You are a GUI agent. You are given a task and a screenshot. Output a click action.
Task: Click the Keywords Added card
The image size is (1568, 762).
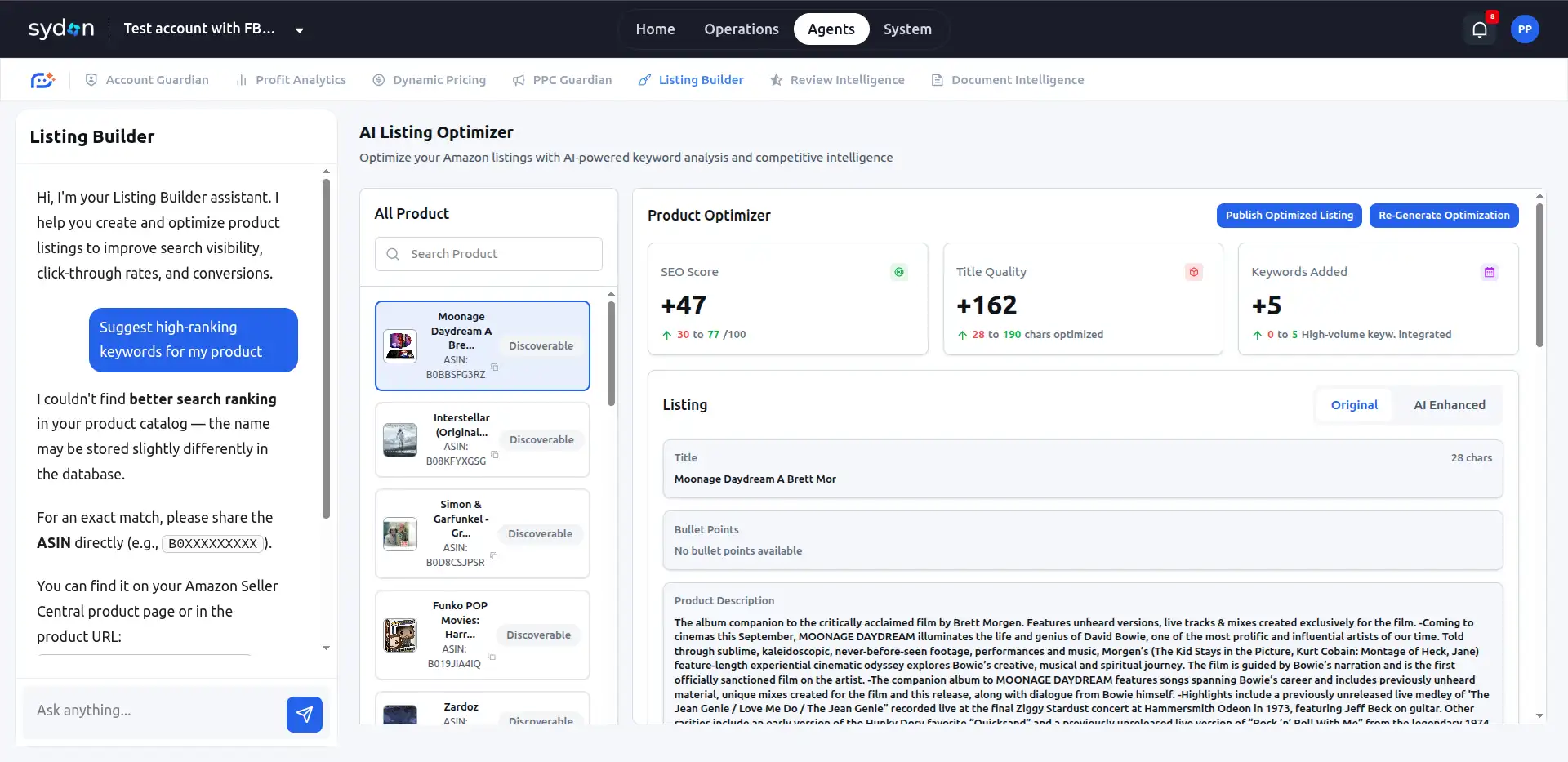pyautogui.click(x=1379, y=299)
